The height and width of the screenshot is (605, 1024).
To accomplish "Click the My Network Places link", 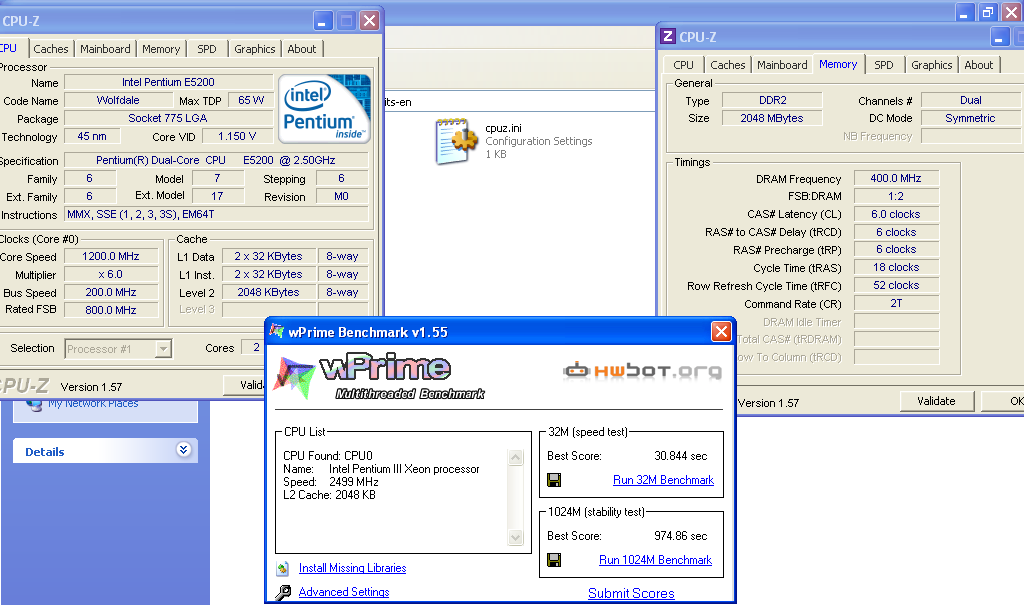I will point(93,404).
